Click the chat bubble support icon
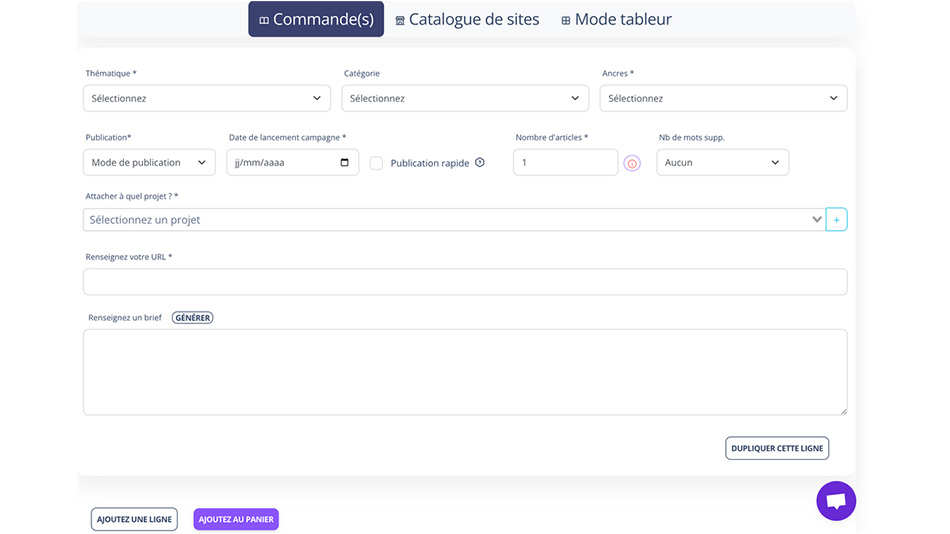 [836, 501]
